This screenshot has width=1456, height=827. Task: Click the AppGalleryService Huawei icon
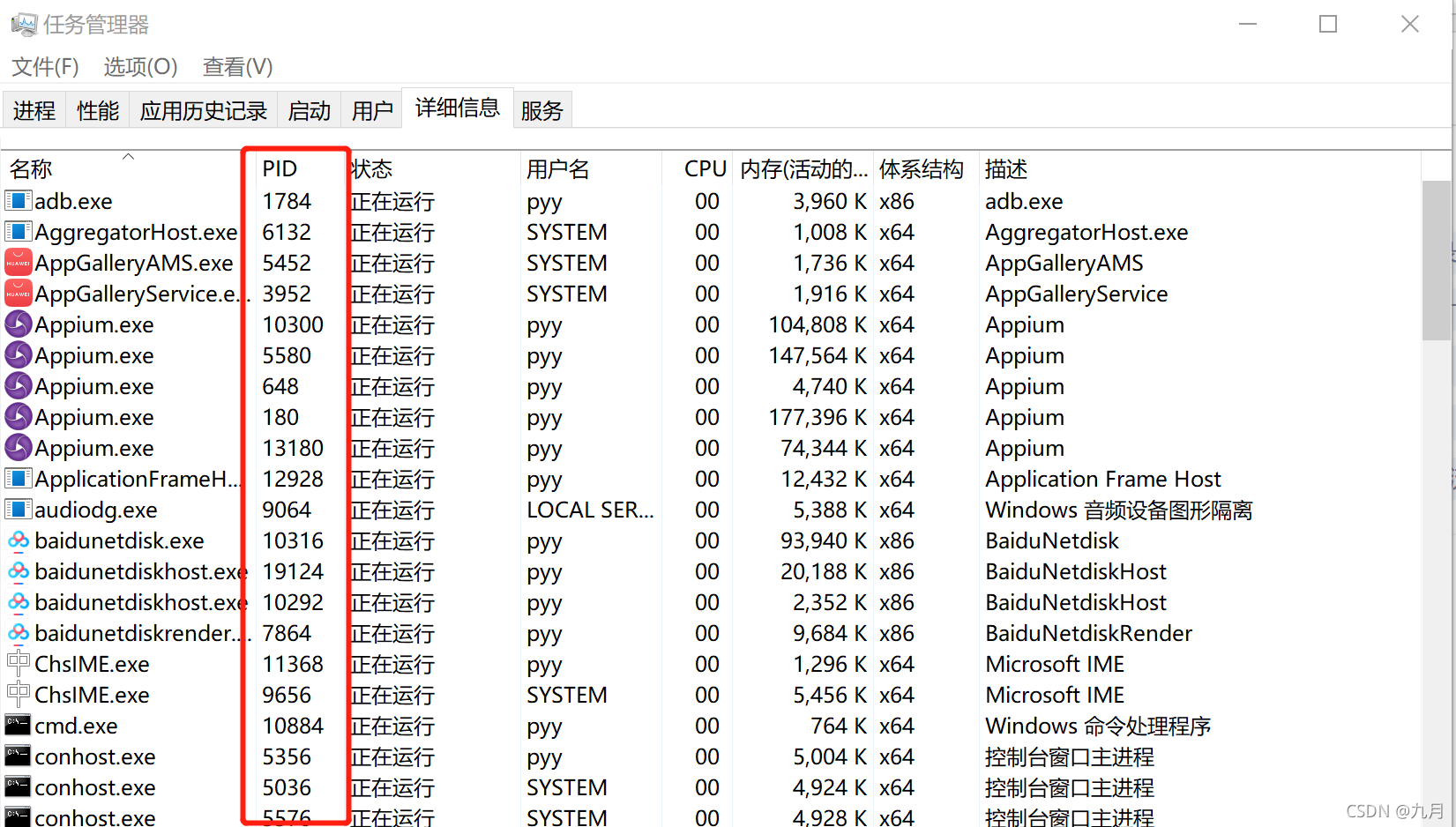click(x=19, y=294)
